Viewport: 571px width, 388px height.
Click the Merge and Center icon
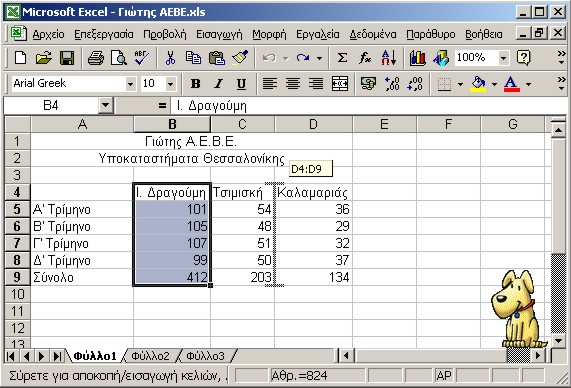point(340,84)
